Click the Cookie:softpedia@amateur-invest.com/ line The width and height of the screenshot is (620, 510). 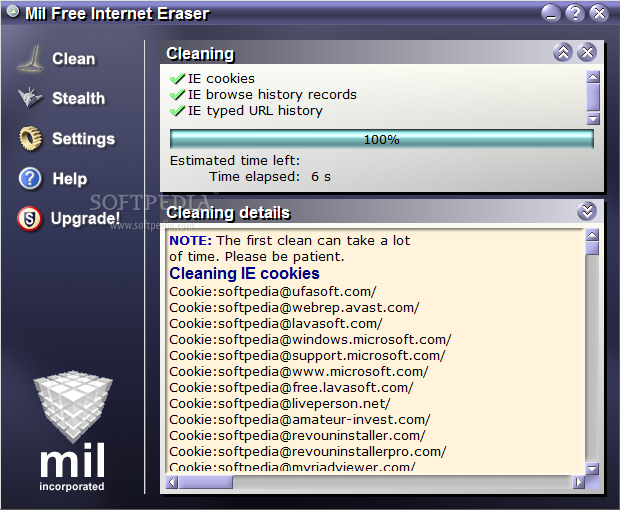(x=300, y=419)
